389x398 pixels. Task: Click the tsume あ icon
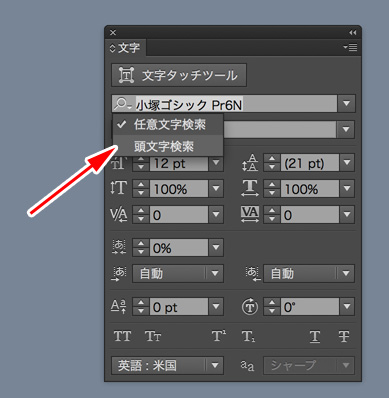(x=118, y=247)
